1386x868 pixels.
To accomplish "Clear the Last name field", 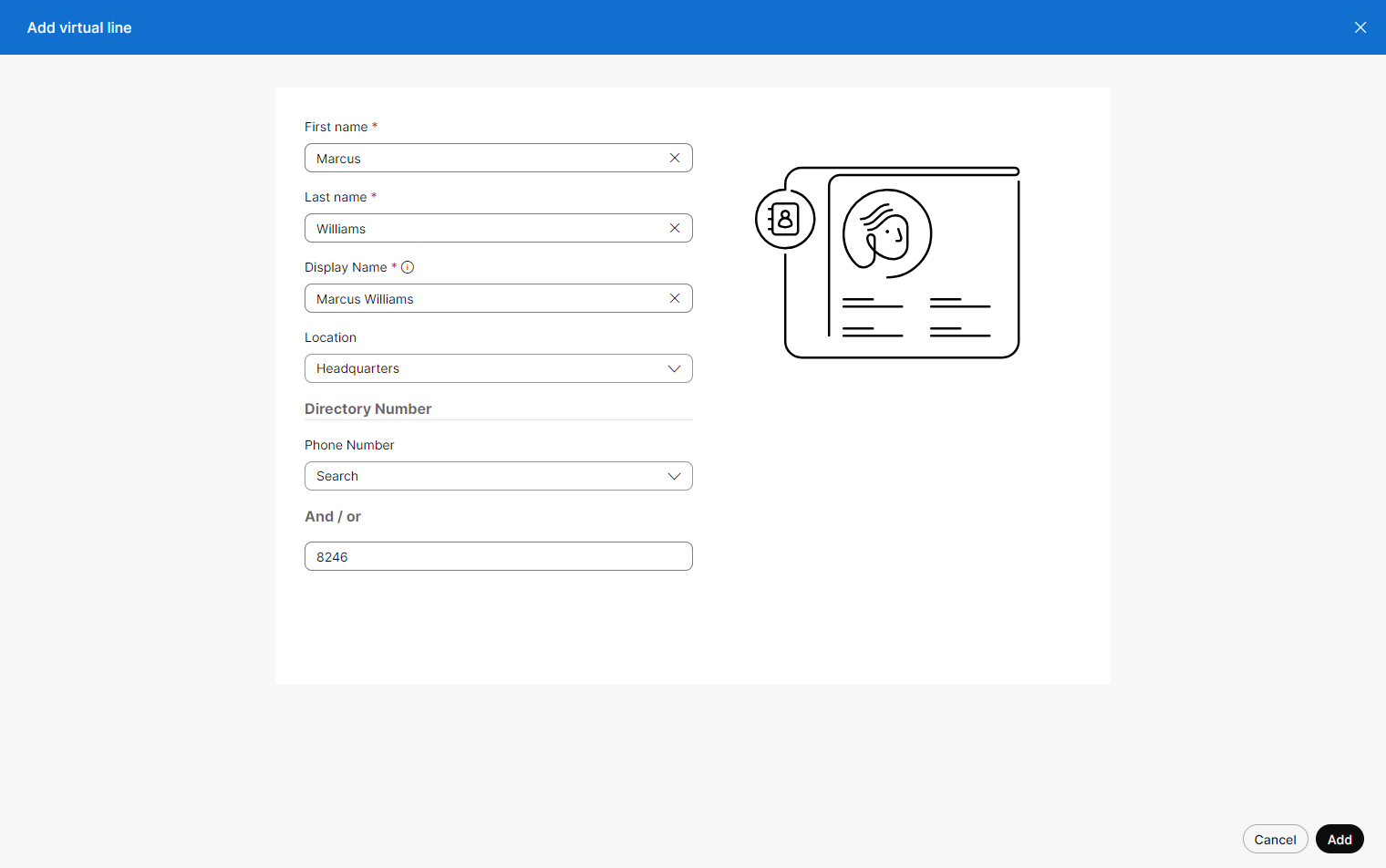I will tap(675, 228).
